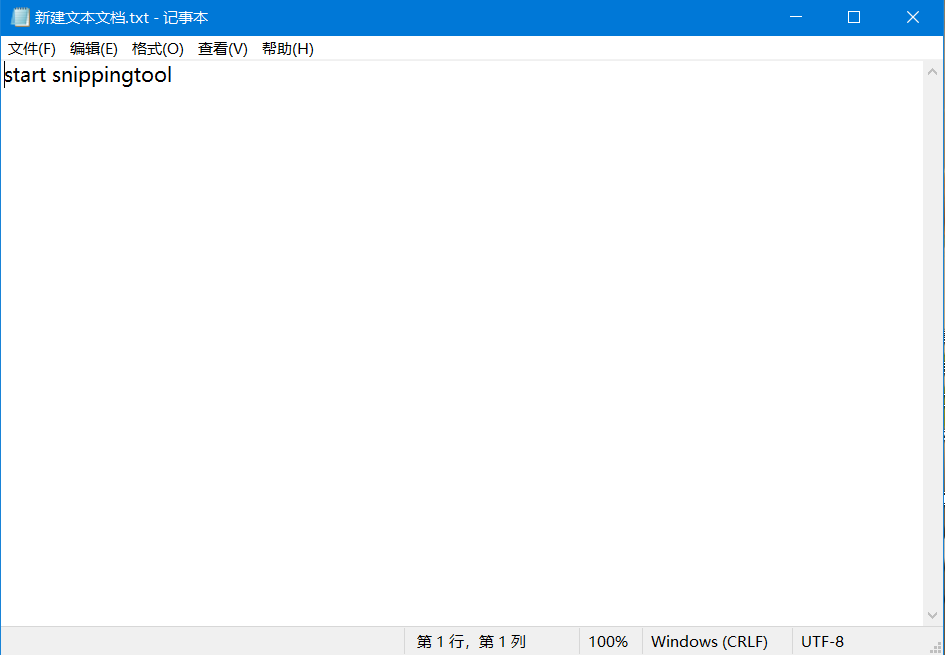Viewport: 945px width, 655px height.
Task: Click the UTF-8 encoding status entry
Action: click(823, 642)
